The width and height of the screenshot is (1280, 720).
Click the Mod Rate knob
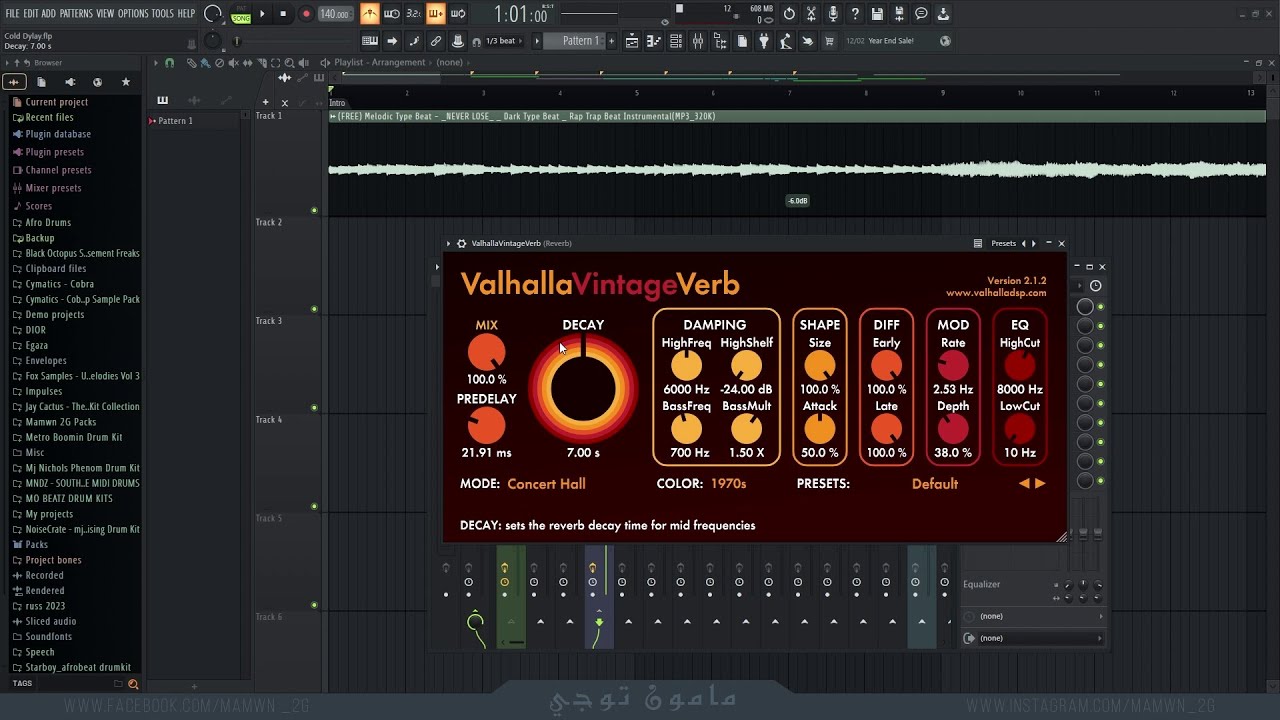tap(953, 366)
